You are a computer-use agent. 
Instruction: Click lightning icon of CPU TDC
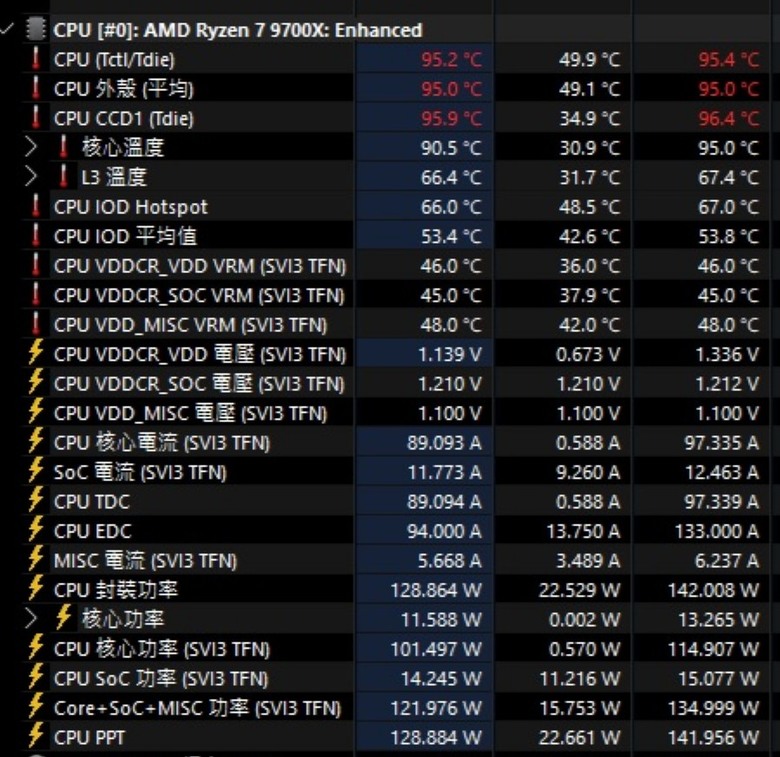[x=35, y=500]
